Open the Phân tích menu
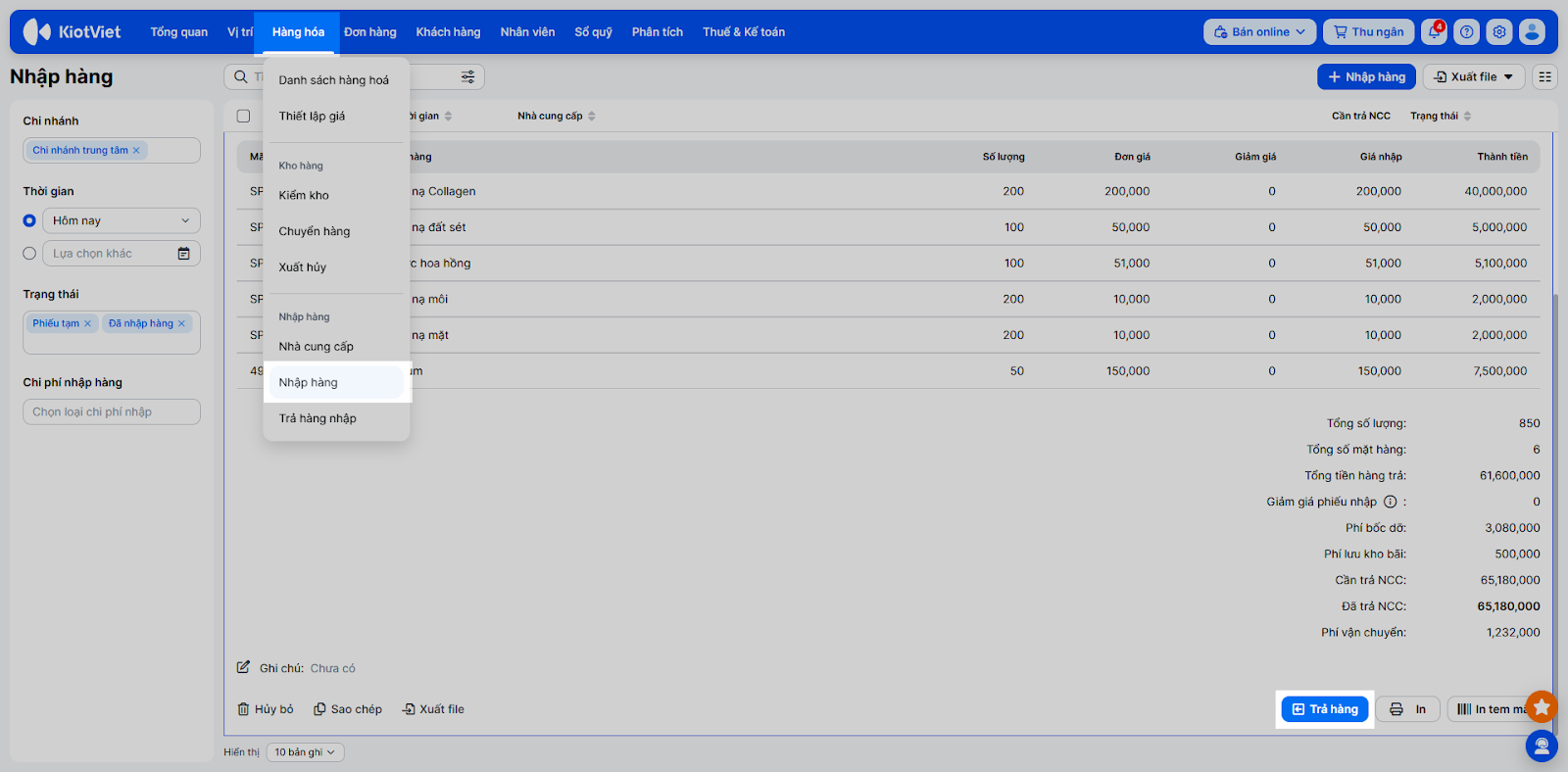This screenshot has height=772, width=1568. pos(657,31)
